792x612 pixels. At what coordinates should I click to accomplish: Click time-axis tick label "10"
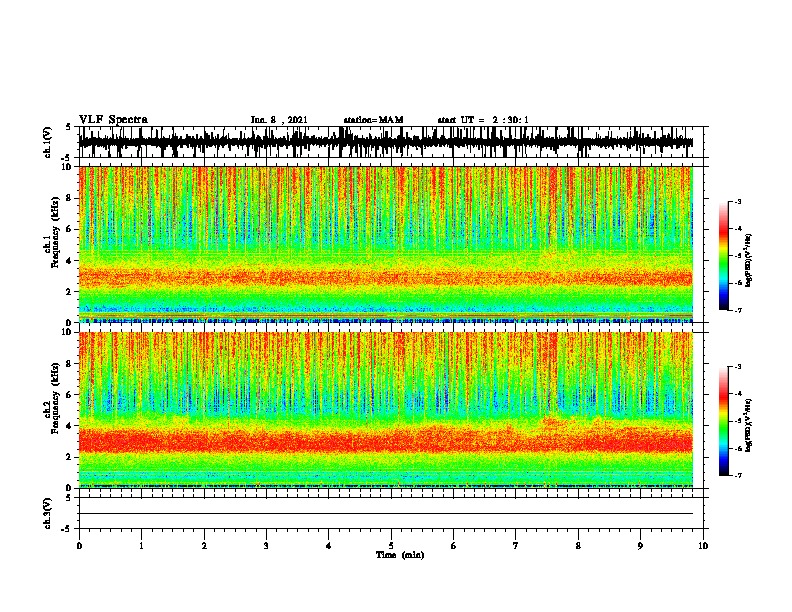pyautogui.click(x=703, y=546)
